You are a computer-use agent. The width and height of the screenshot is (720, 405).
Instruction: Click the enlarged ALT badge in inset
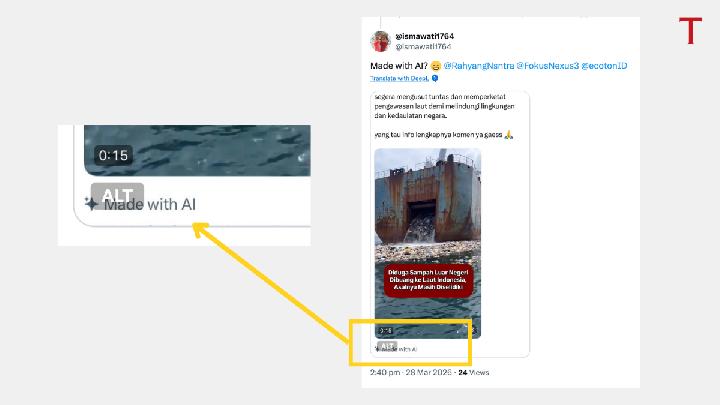point(117,195)
